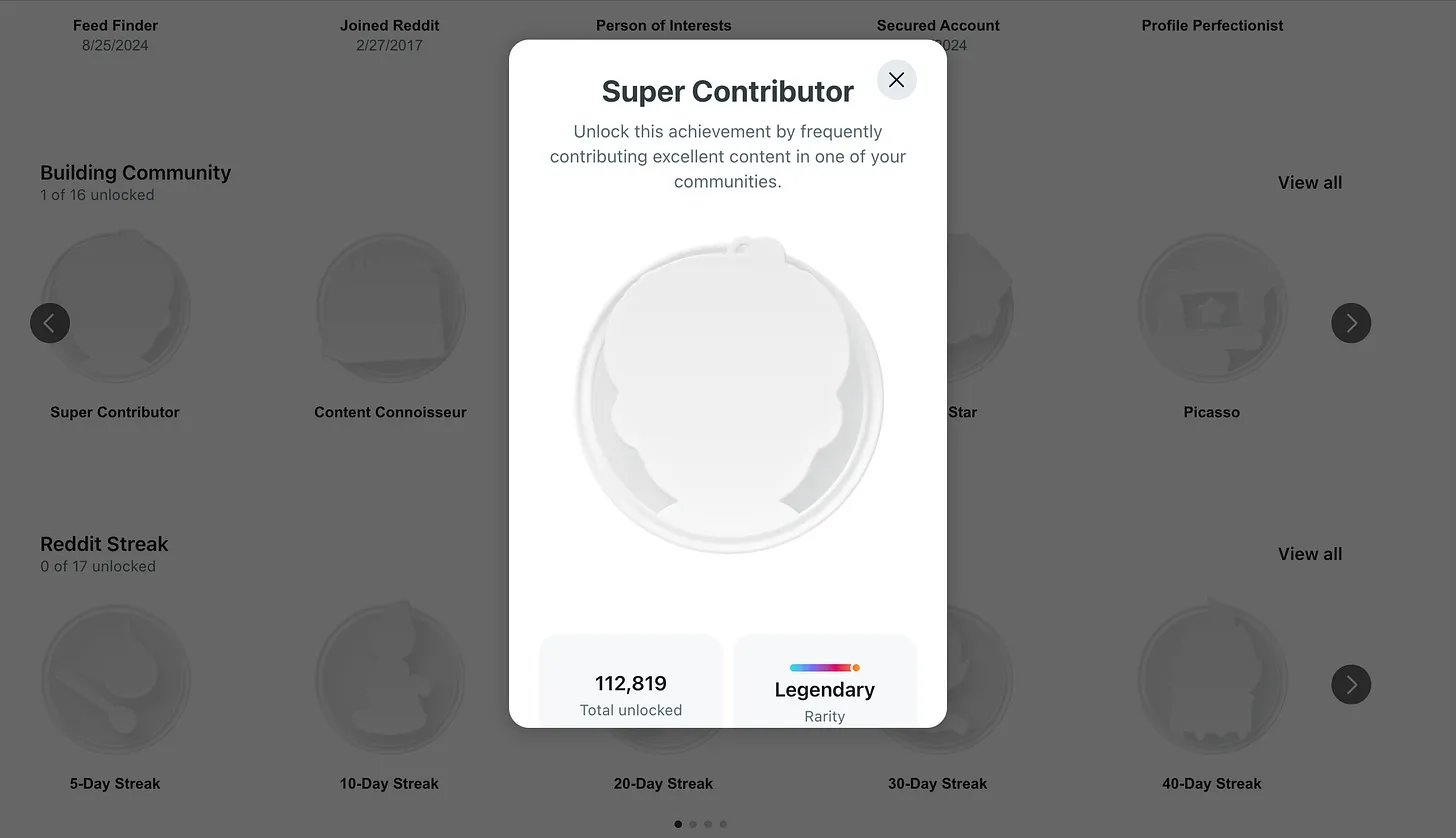View all Reddit Streak achievements
The width and height of the screenshot is (1456, 838).
point(1310,554)
